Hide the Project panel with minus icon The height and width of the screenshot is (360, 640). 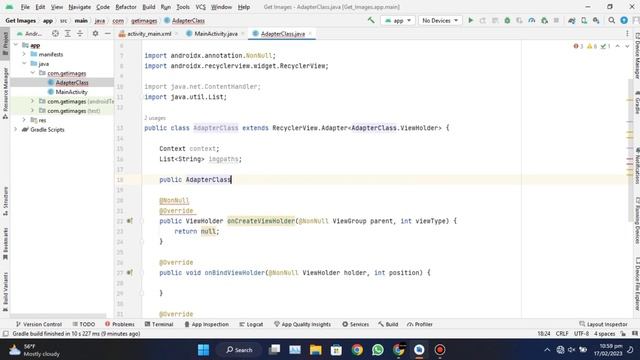pyautogui.click(x=107, y=33)
